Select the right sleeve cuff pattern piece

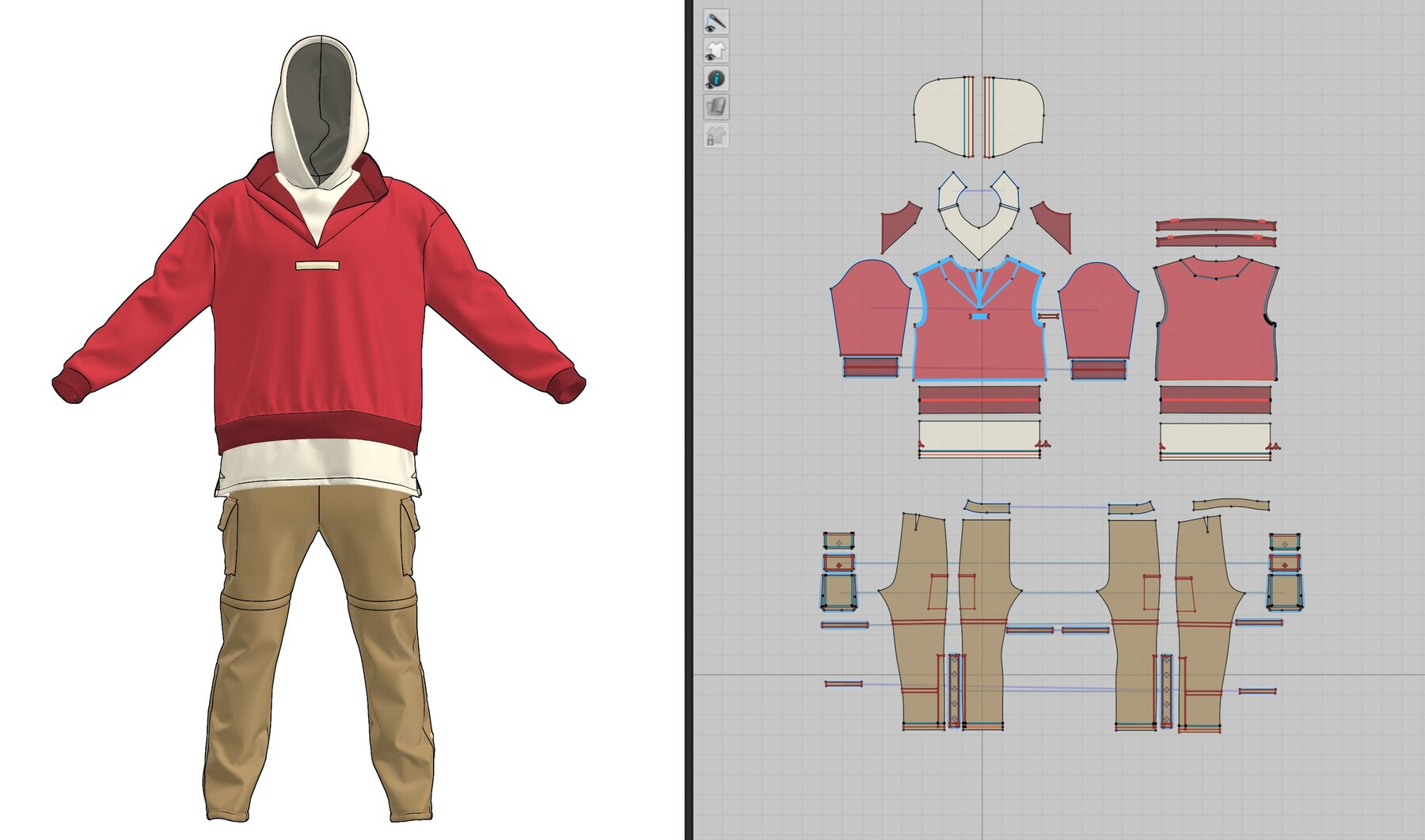1098,368
